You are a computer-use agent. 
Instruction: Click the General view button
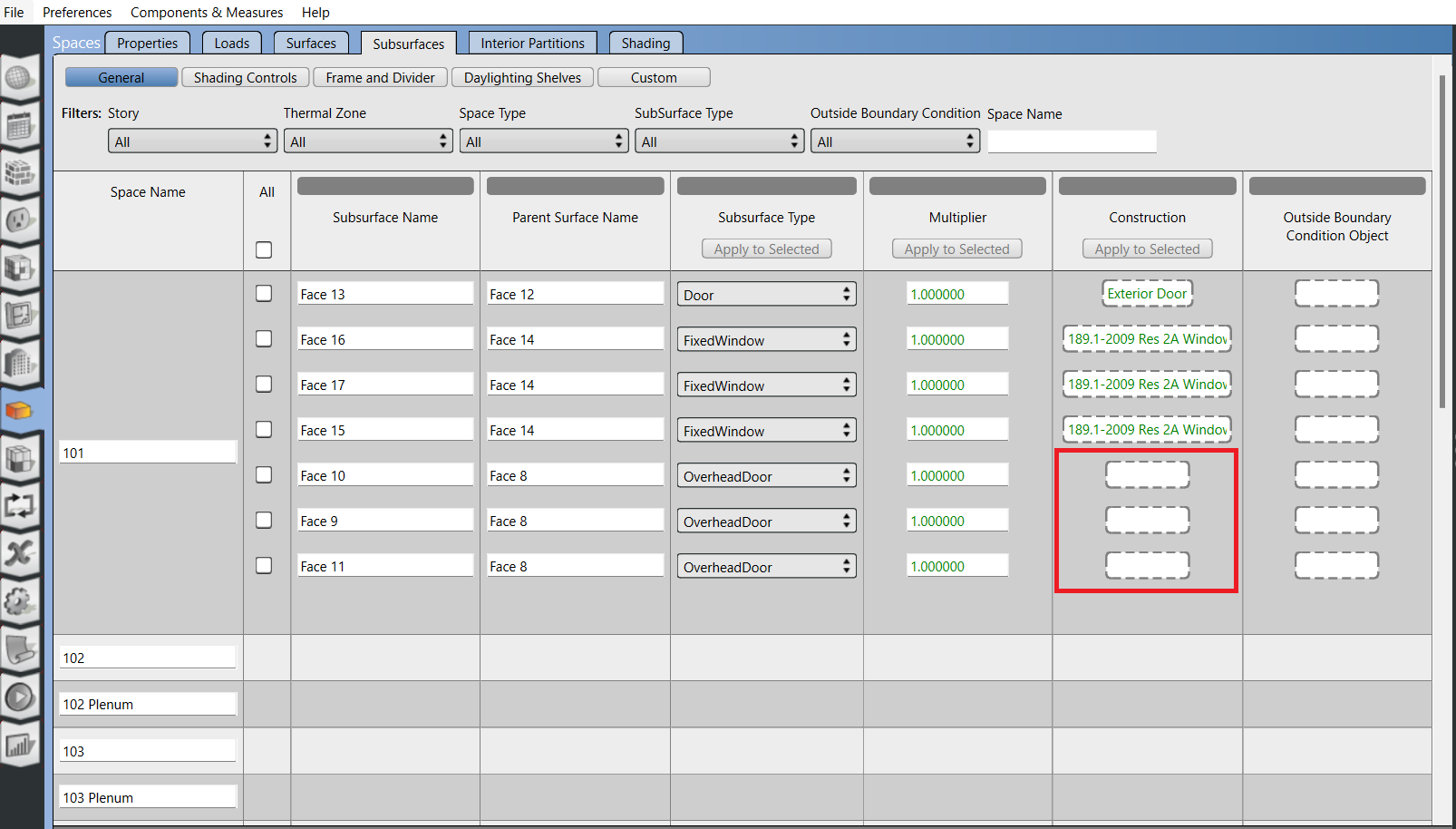121,77
